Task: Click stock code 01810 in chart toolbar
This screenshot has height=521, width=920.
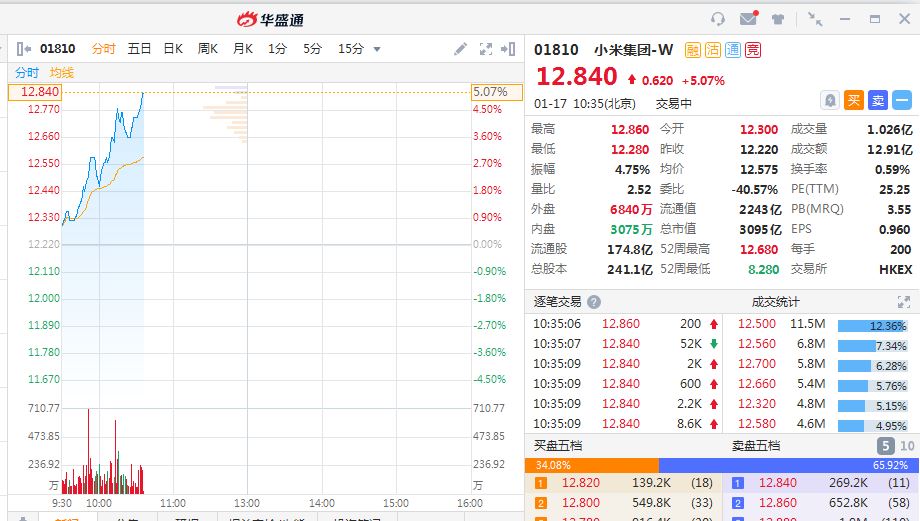Action: (58, 49)
